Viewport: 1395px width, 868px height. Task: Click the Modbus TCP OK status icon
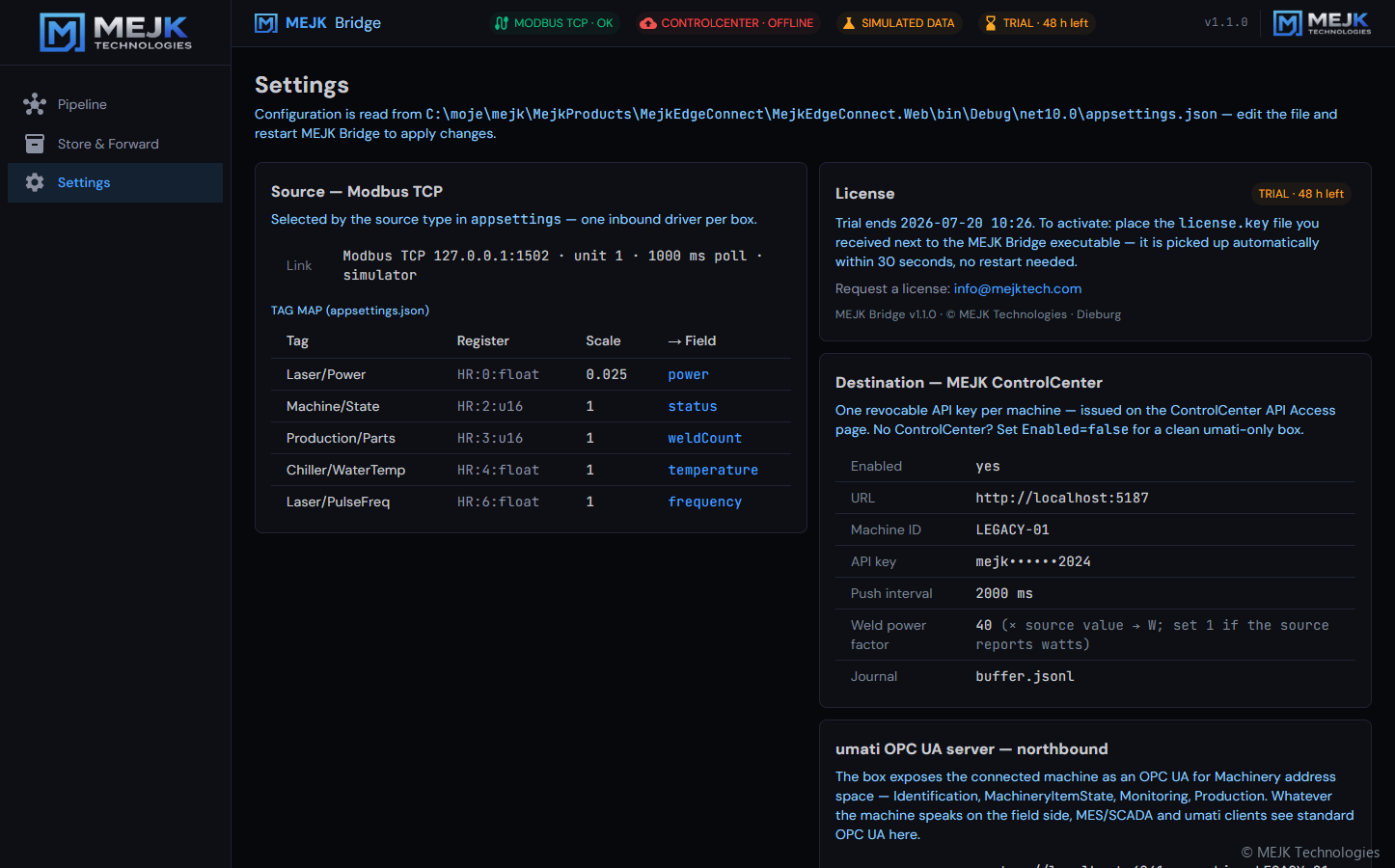[x=502, y=23]
